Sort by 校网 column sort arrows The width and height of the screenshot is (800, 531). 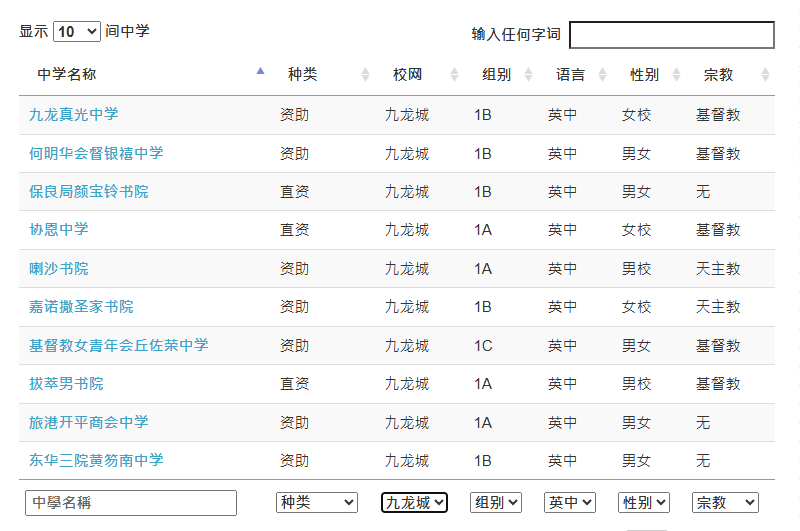(x=455, y=74)
